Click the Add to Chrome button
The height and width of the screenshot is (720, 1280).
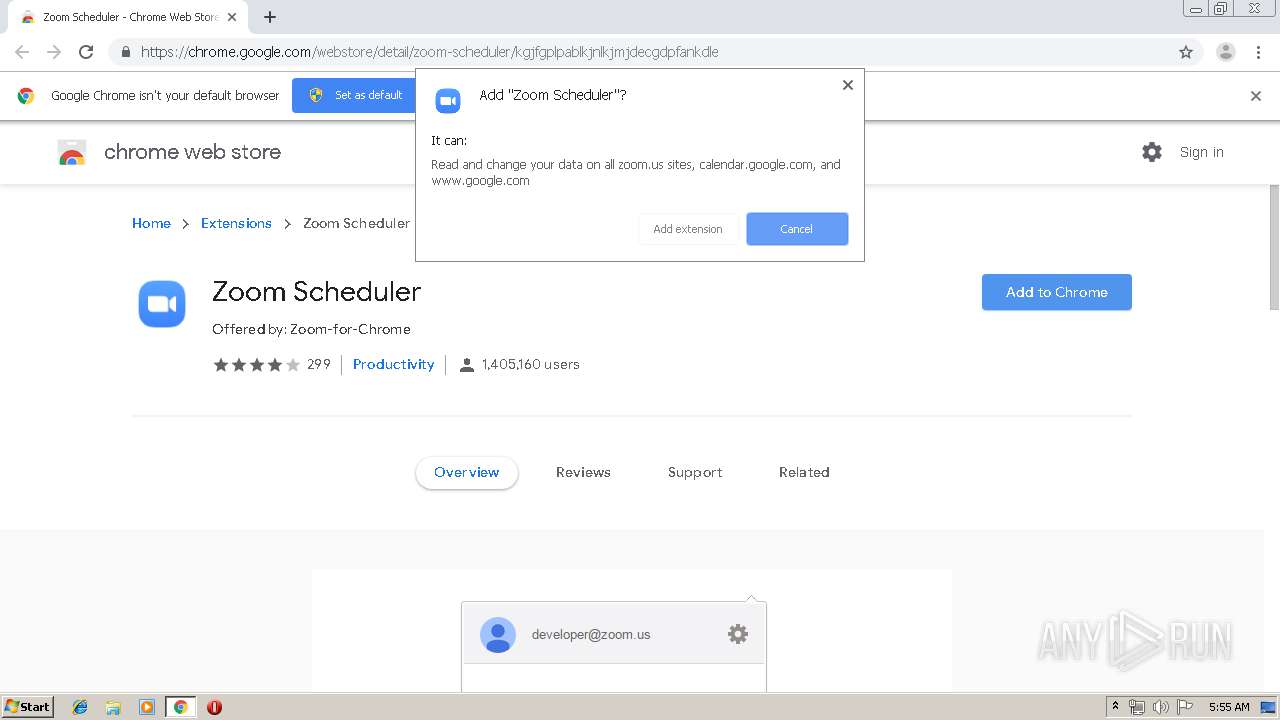coord(1057,292)
